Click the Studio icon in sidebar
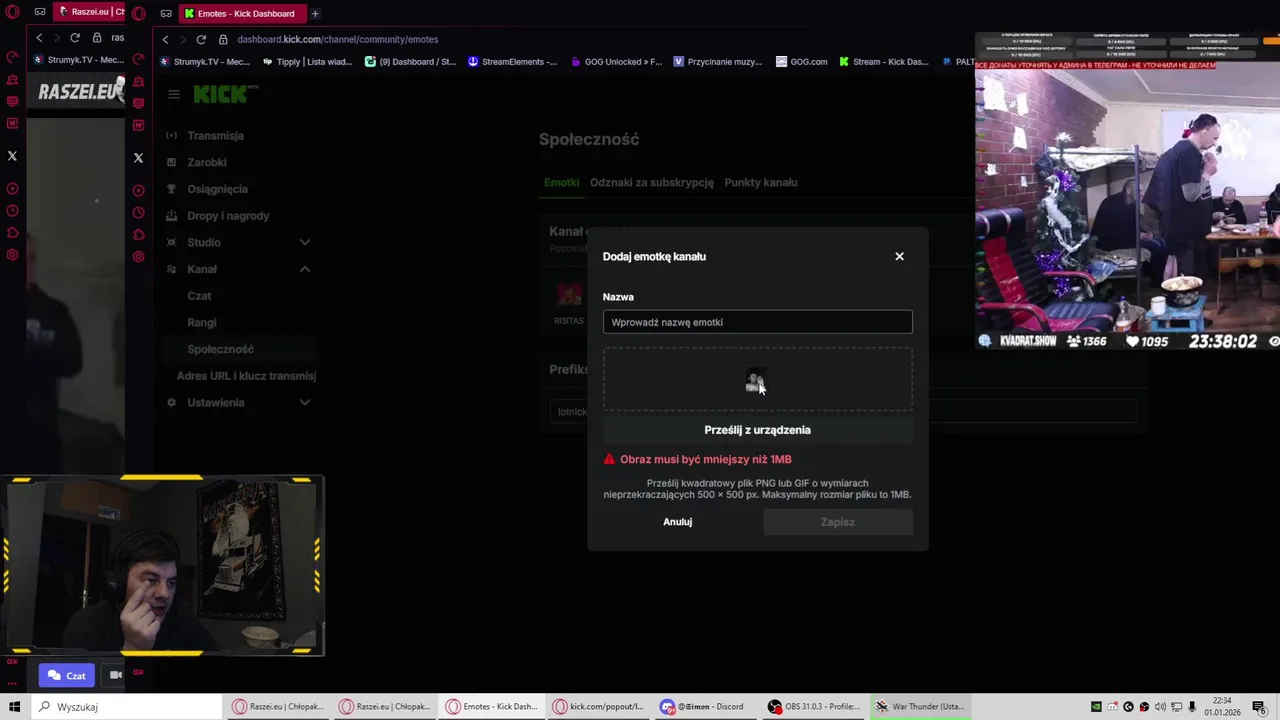The image size is (1280, 720). [171, 242]
